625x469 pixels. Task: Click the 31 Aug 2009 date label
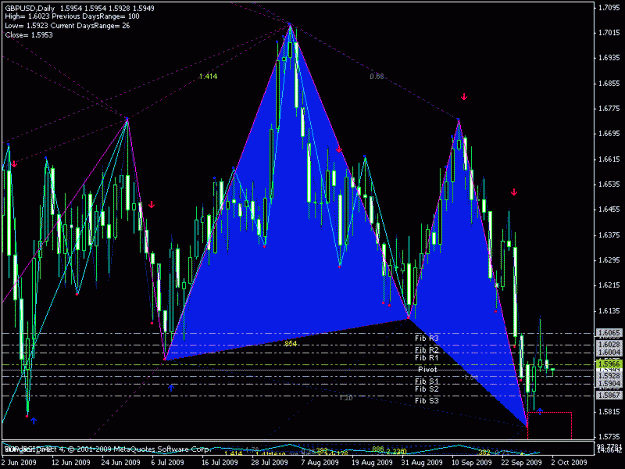422,462
